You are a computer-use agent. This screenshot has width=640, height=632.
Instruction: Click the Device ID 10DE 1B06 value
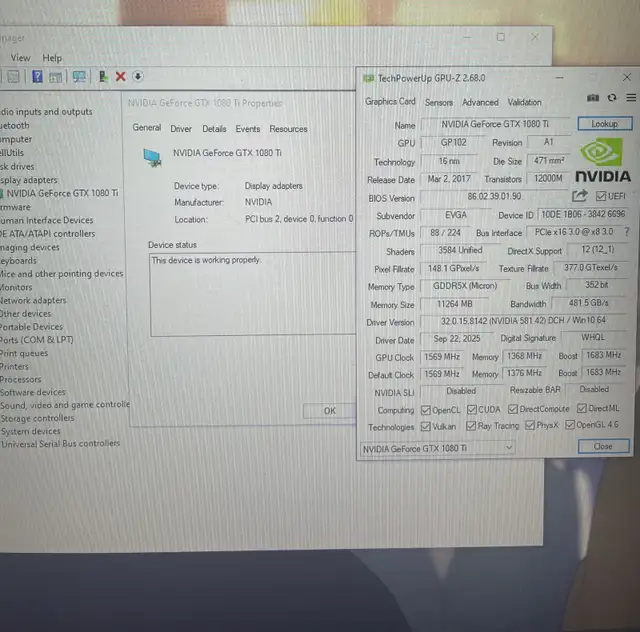[583, 214]
